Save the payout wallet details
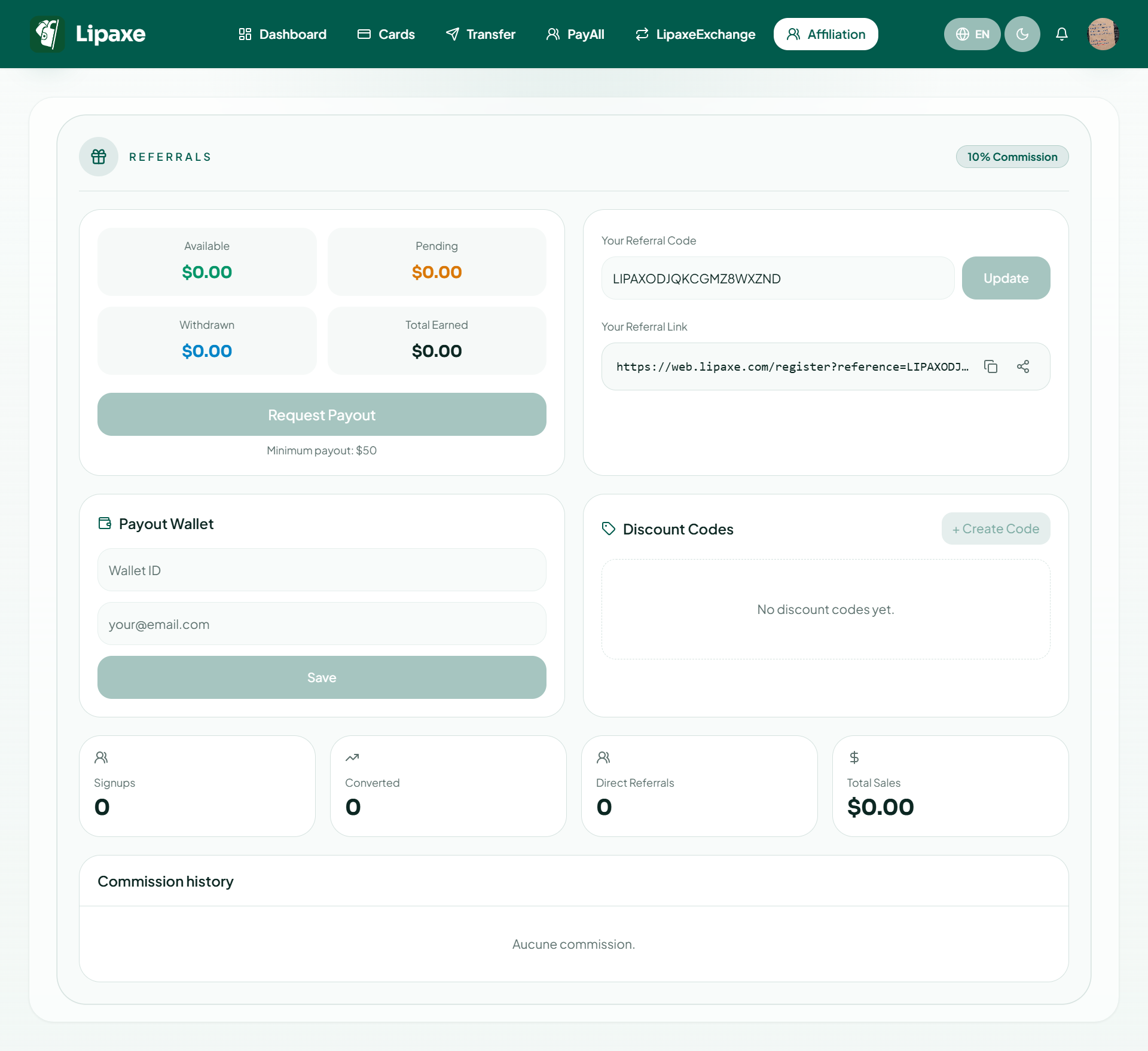Screen dimensions: 1148x1051 click(322, 677)
